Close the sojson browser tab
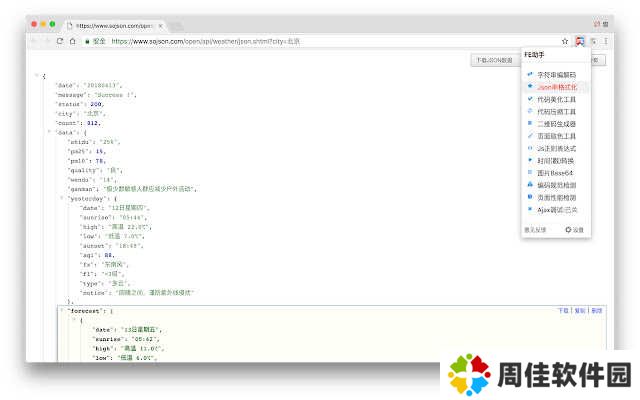The width and height of the screenshot is (640, 400). 160,24
